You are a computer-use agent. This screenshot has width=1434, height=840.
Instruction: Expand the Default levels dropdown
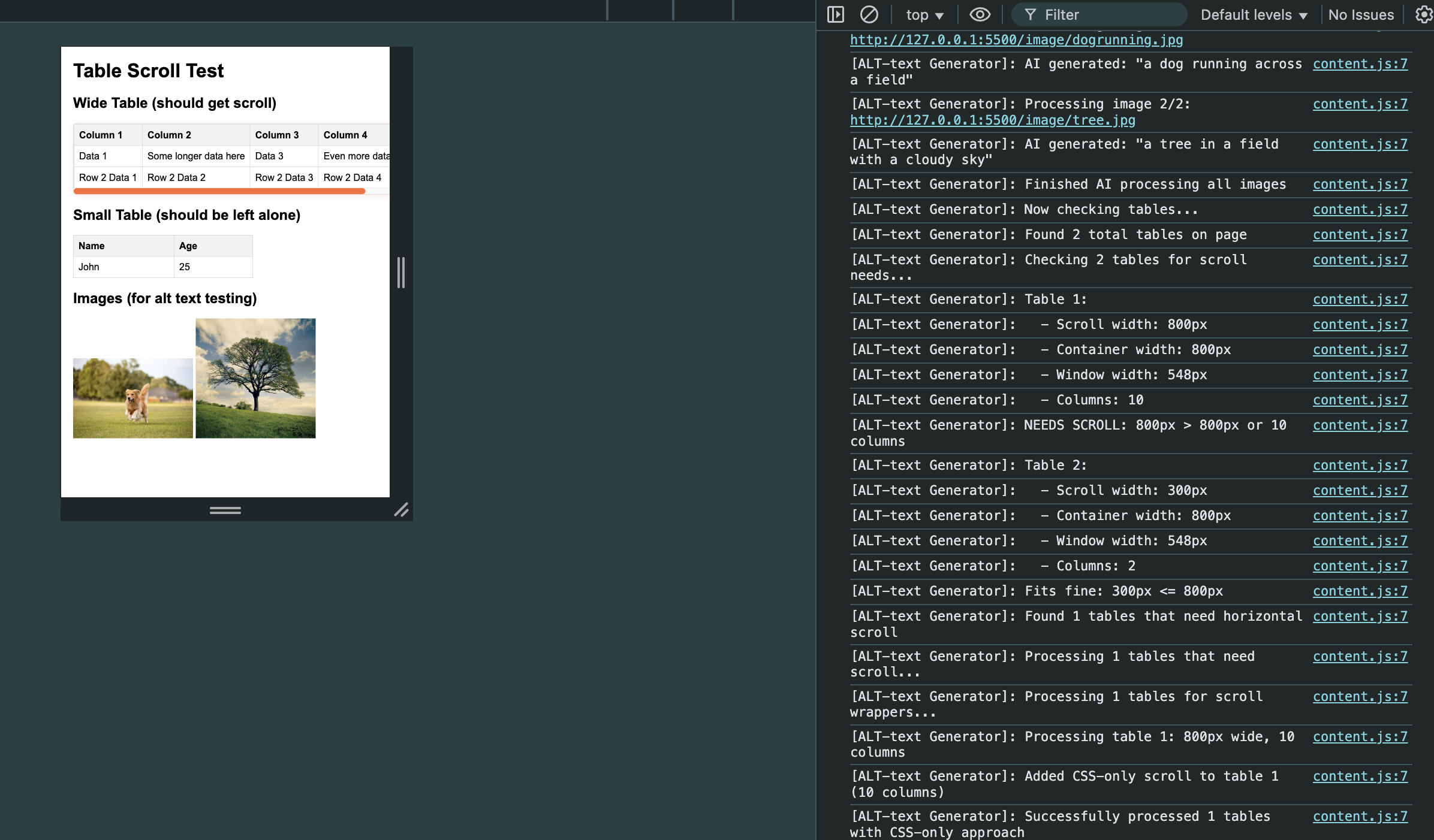tap(1254, 15)
